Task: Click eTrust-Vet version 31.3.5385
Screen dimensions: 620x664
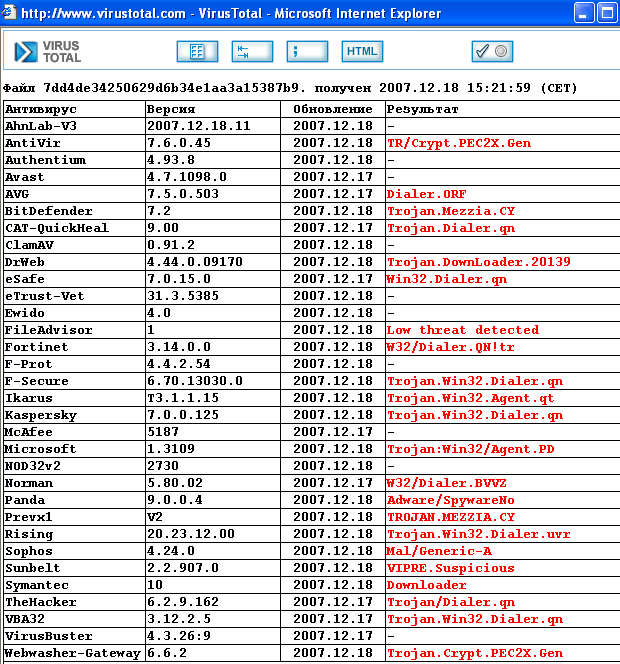Action: click(183, 296)
